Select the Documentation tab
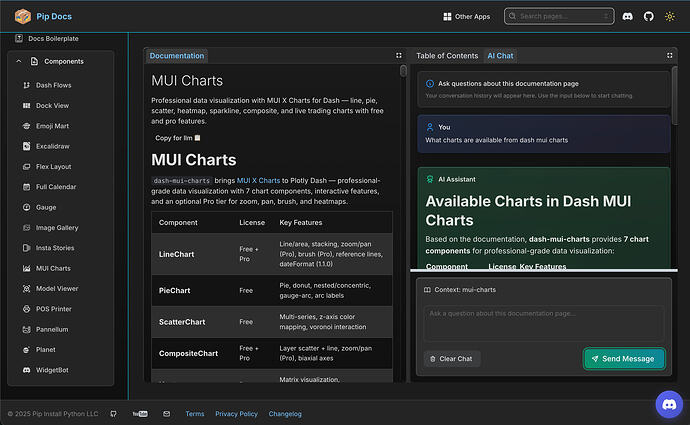Image resolution: width=690 pixels, height=425 pixels. (x=176, y=55)
